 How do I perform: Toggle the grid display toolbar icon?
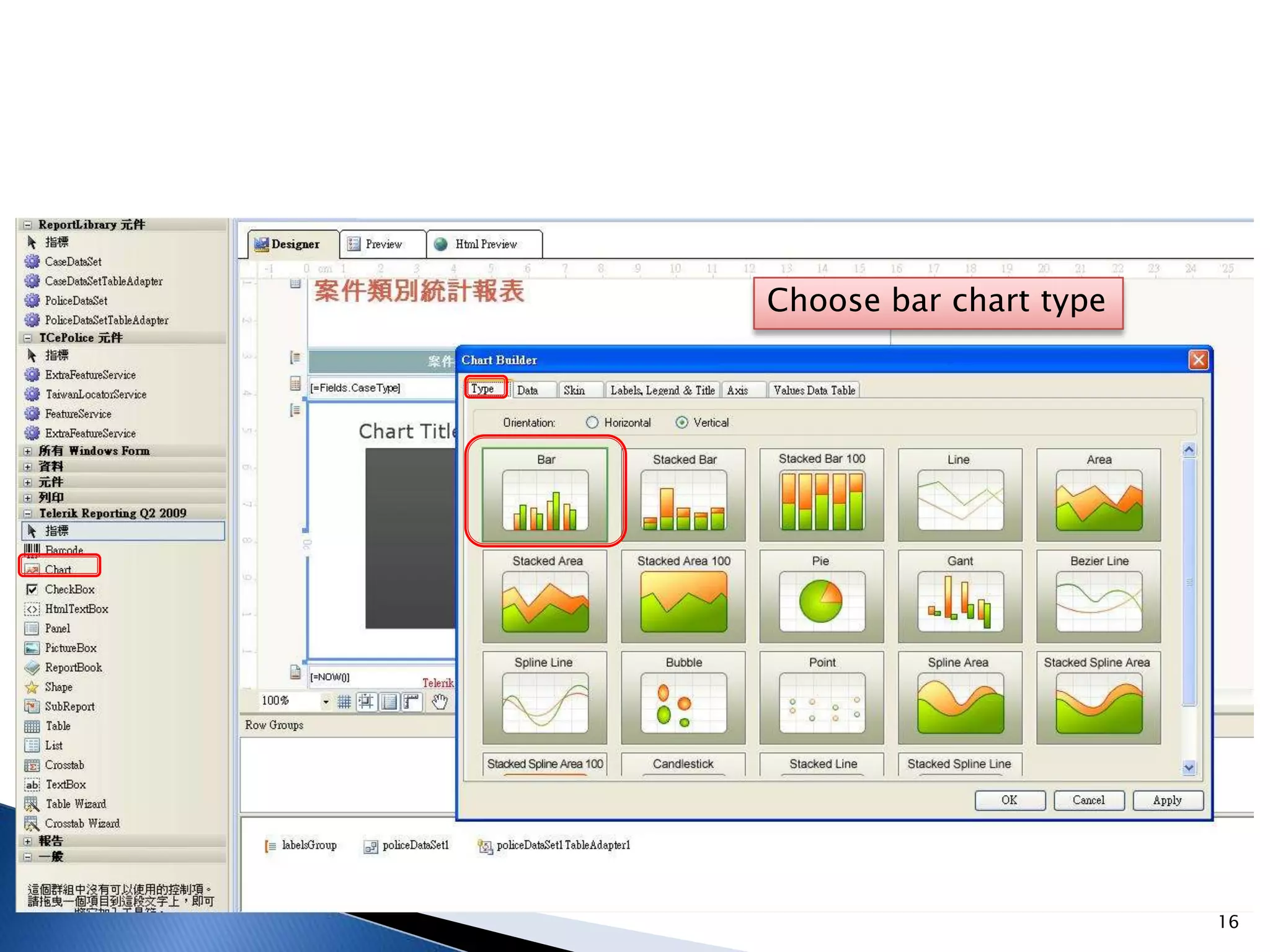(344, 702)
